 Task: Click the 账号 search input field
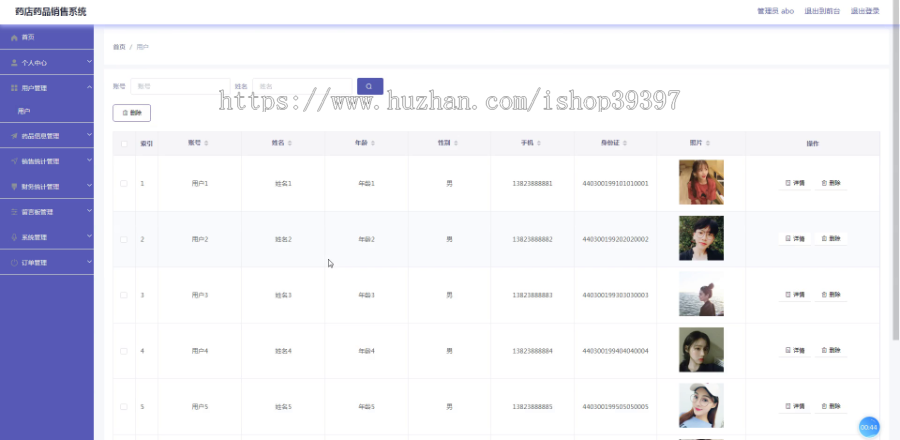(180, 86)
